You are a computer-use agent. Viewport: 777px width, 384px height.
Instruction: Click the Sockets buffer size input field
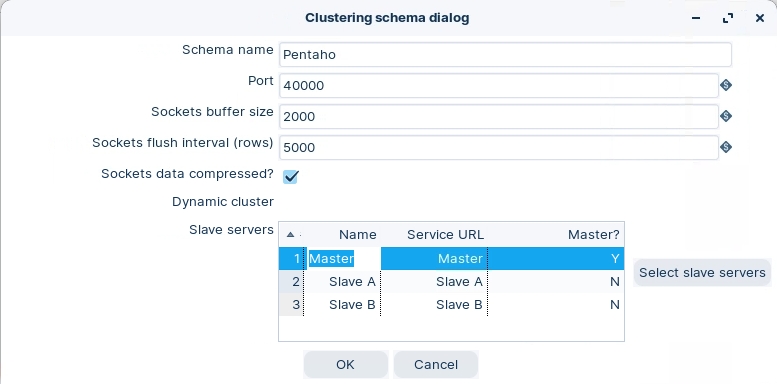(x=499, y=116)
